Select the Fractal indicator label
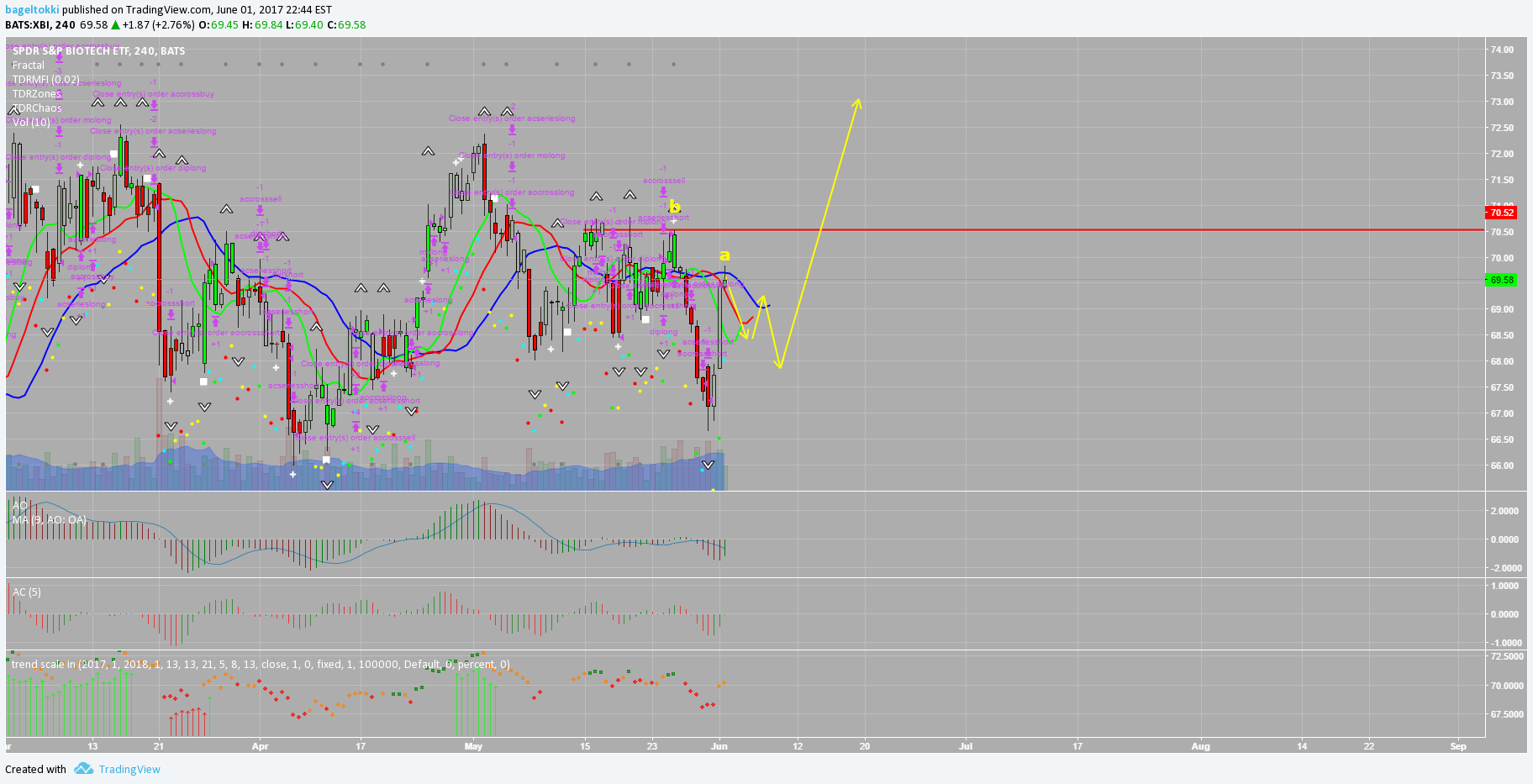The height and width of the screenshot is (784, 1533). coord(29,66)
